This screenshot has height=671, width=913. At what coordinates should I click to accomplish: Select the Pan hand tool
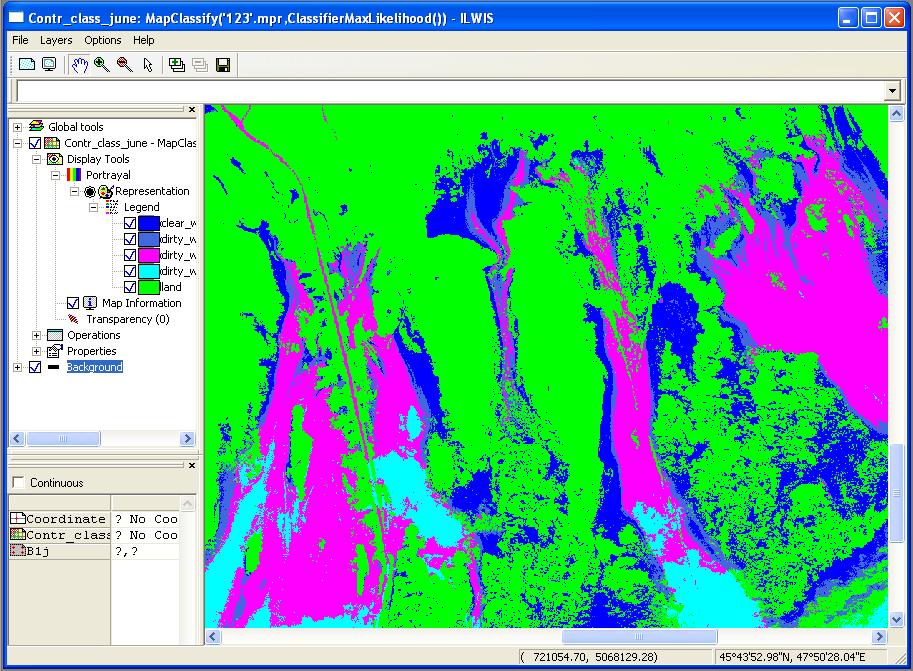click(81, 65)
